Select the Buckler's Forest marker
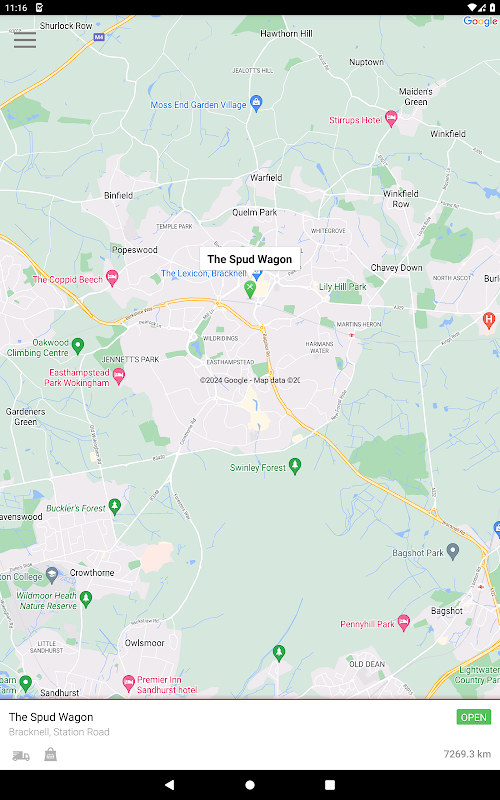The height and width of the screenshot is (800, 500). (x=115, y=507)
